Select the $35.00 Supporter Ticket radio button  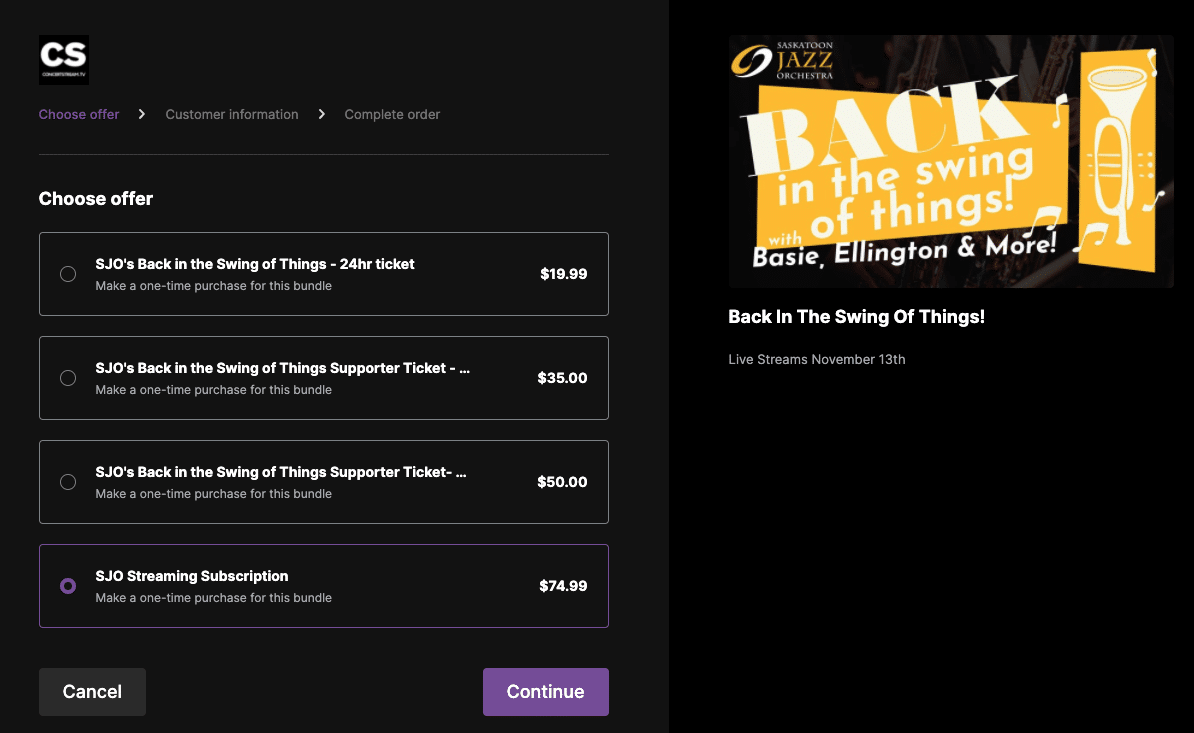pyautogui.click(x=68, y=378)
